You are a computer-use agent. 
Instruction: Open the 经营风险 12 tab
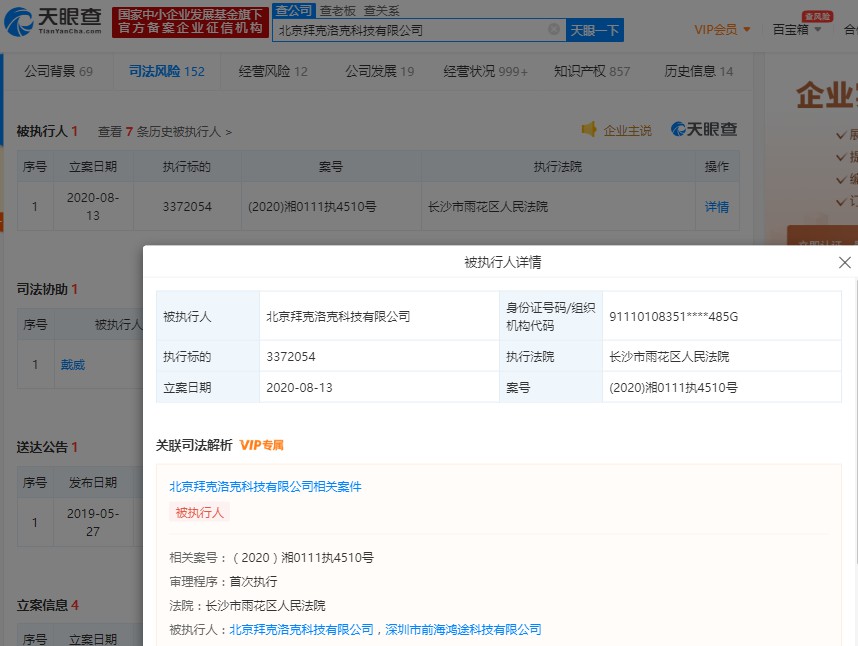[x=273, y=71]
